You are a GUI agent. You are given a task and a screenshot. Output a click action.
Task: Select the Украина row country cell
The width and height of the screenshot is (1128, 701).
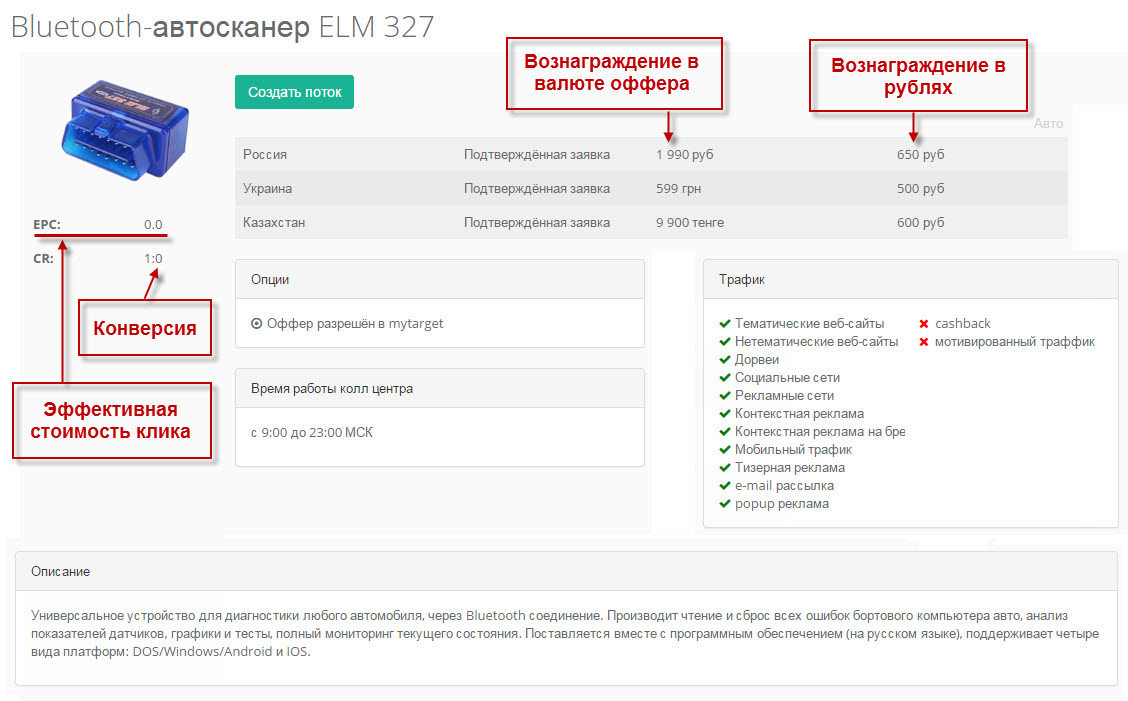268,189
